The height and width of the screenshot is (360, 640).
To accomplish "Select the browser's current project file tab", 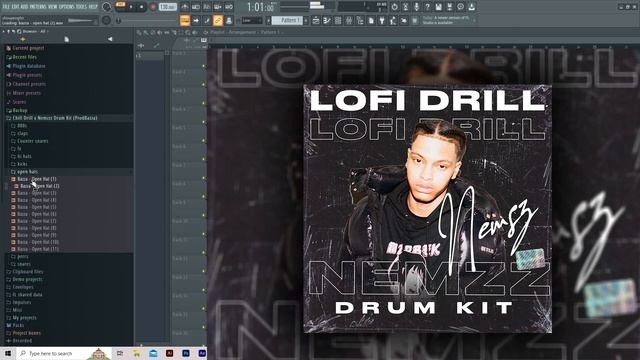I will pyautogui.click(x=66, y=39).
